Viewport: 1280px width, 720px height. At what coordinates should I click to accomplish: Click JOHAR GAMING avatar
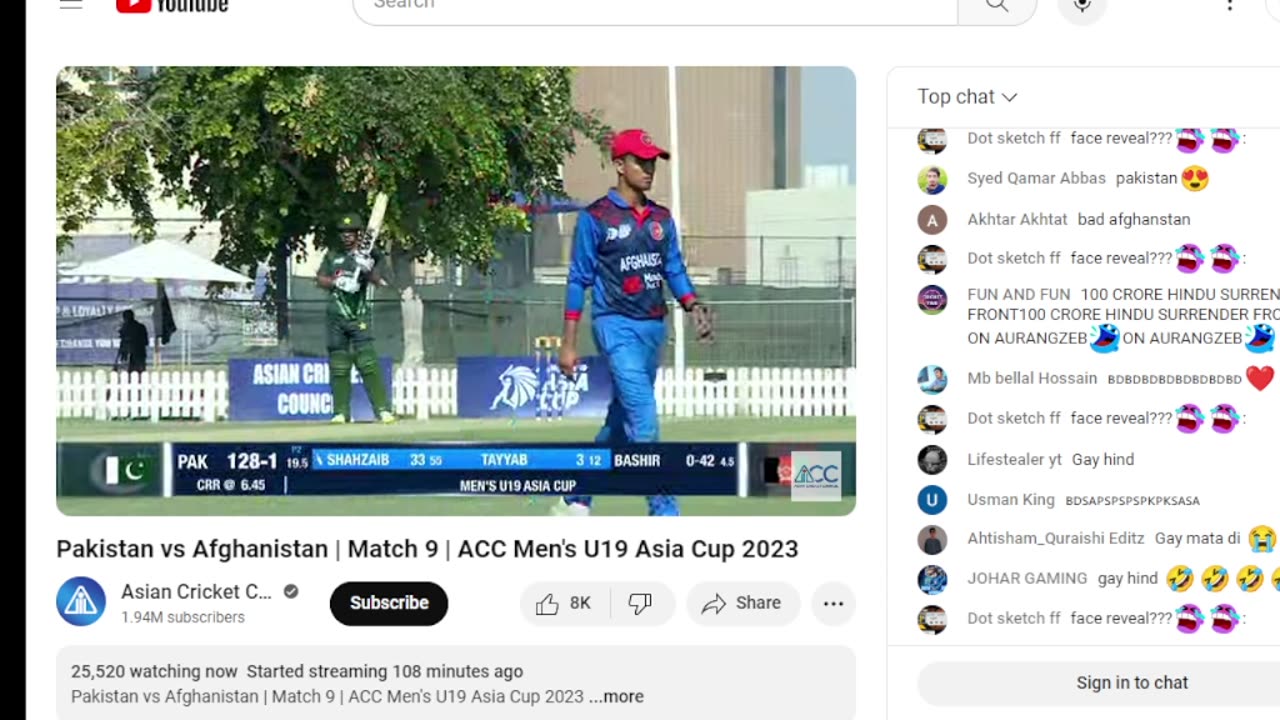tap(932, 580)
